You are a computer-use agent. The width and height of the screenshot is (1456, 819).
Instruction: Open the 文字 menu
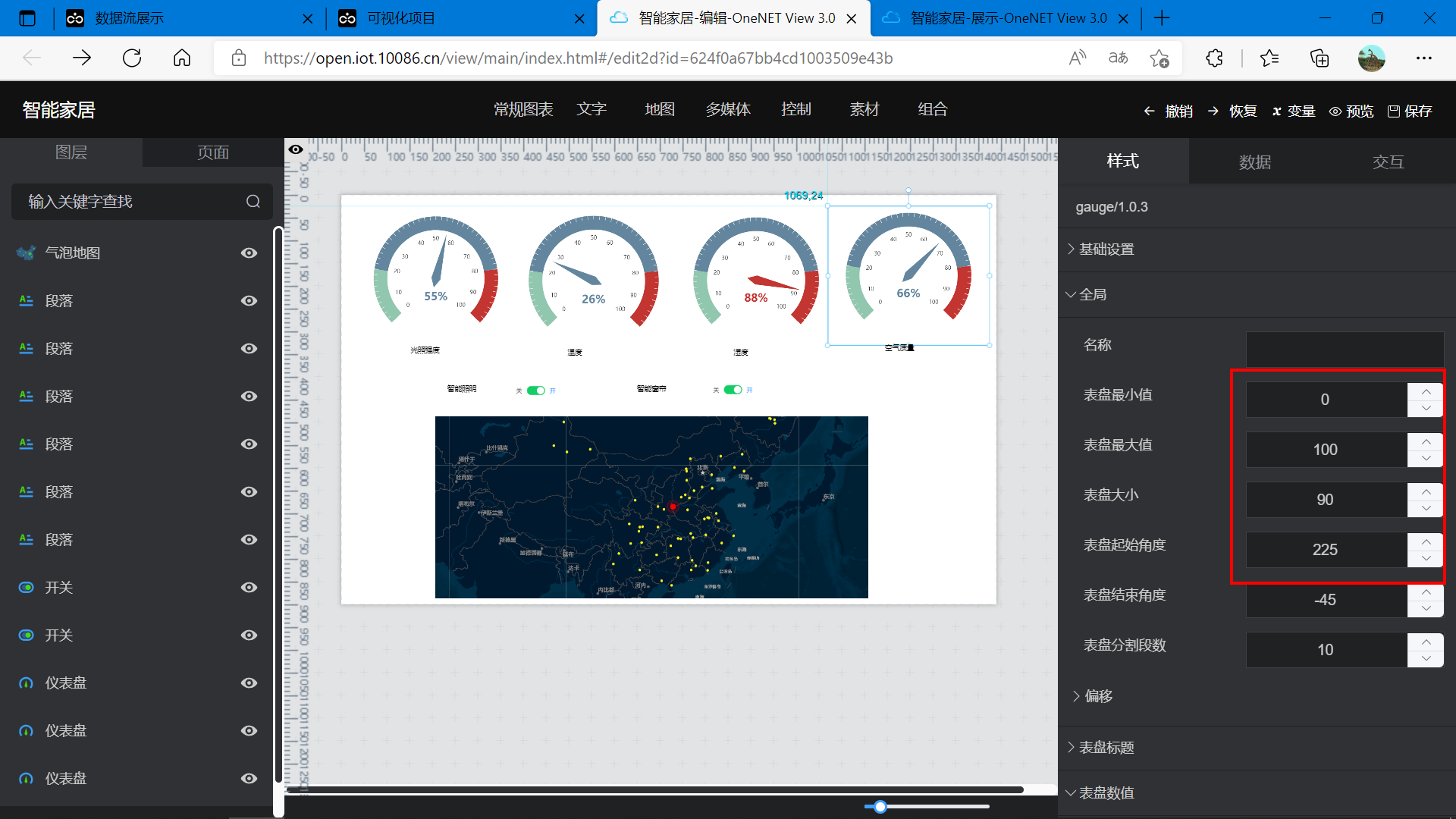(591, 109)
